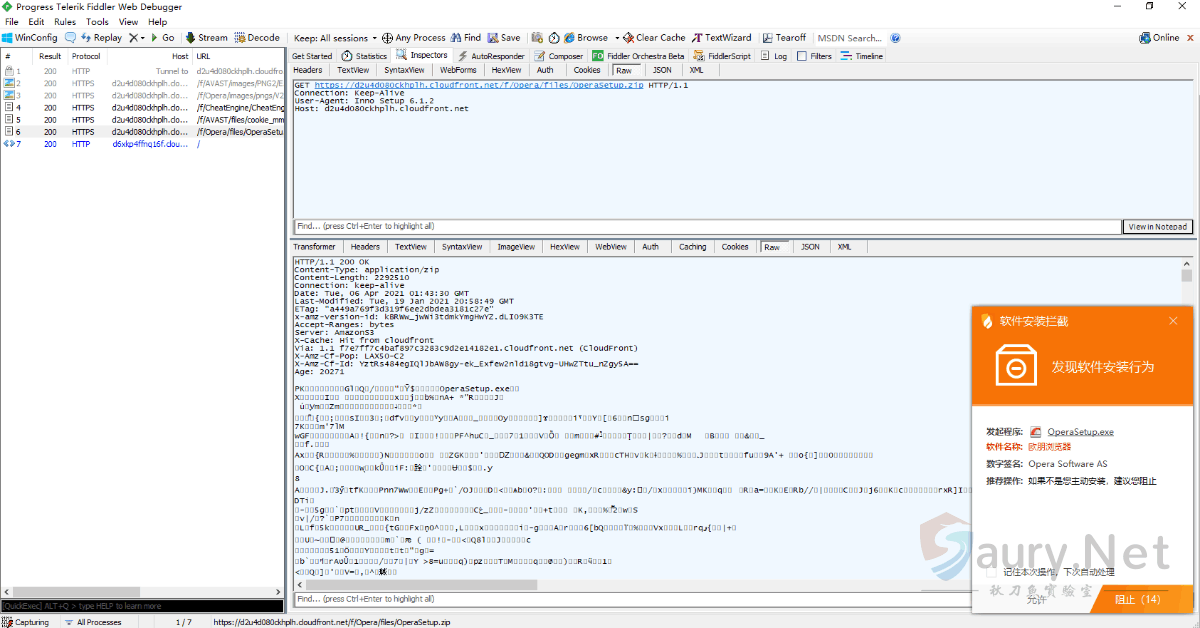1200x628 pixels.
Task: Click the Tearoff toolbar button
Action: [784, 38]
